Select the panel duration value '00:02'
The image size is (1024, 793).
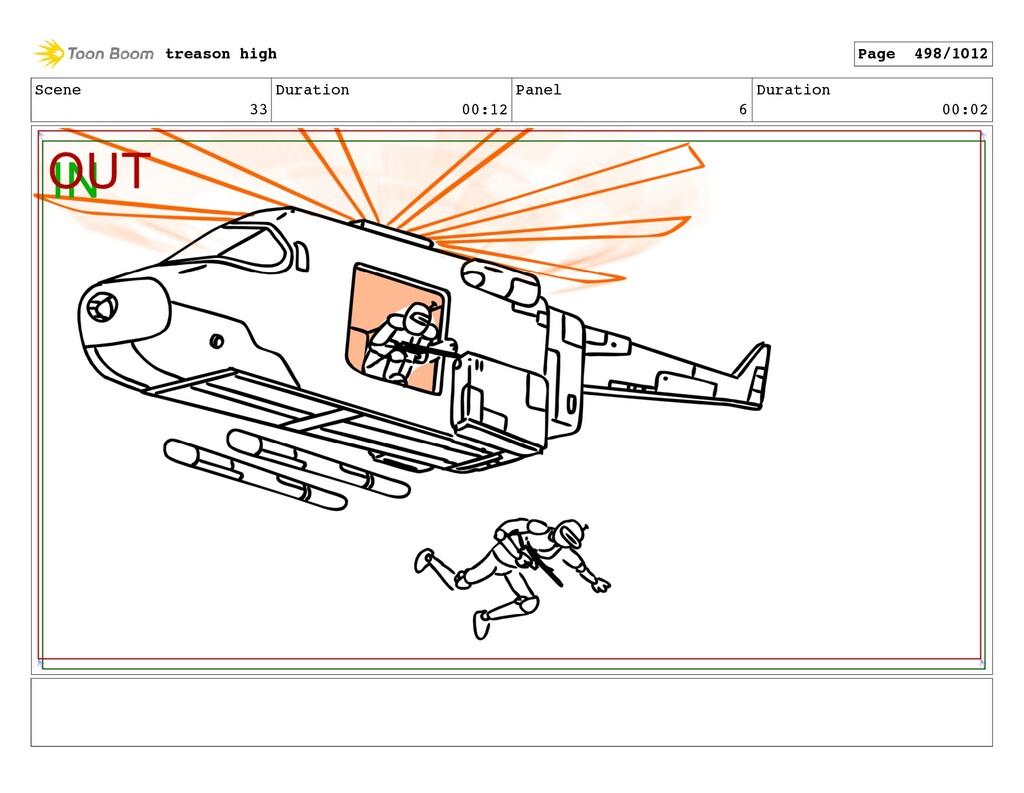[x=965, y=109]
